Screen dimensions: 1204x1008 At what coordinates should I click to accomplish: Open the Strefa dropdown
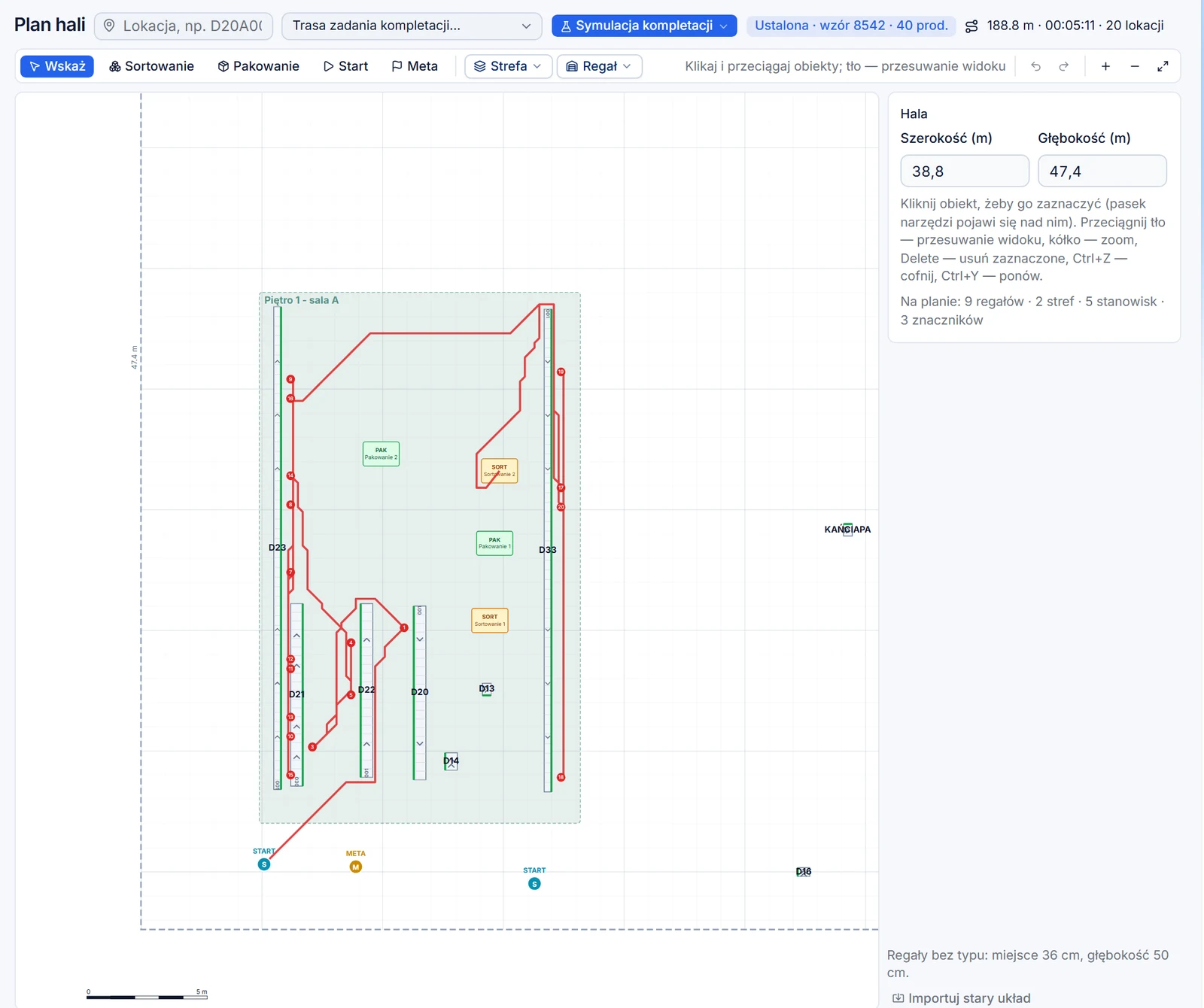(x=509, y=66)
